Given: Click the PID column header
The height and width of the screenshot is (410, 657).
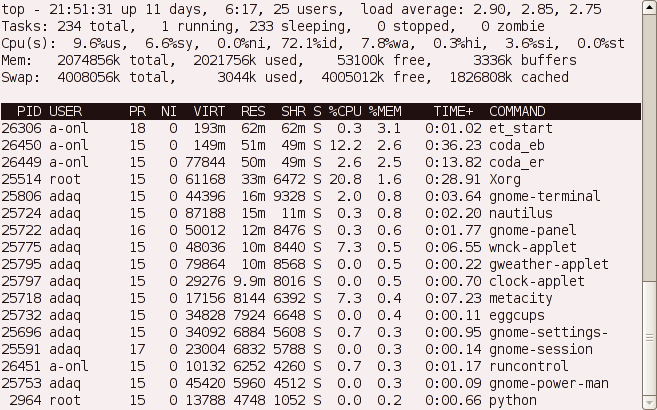Looking at the screenshot, I should (x=29, y=111).
